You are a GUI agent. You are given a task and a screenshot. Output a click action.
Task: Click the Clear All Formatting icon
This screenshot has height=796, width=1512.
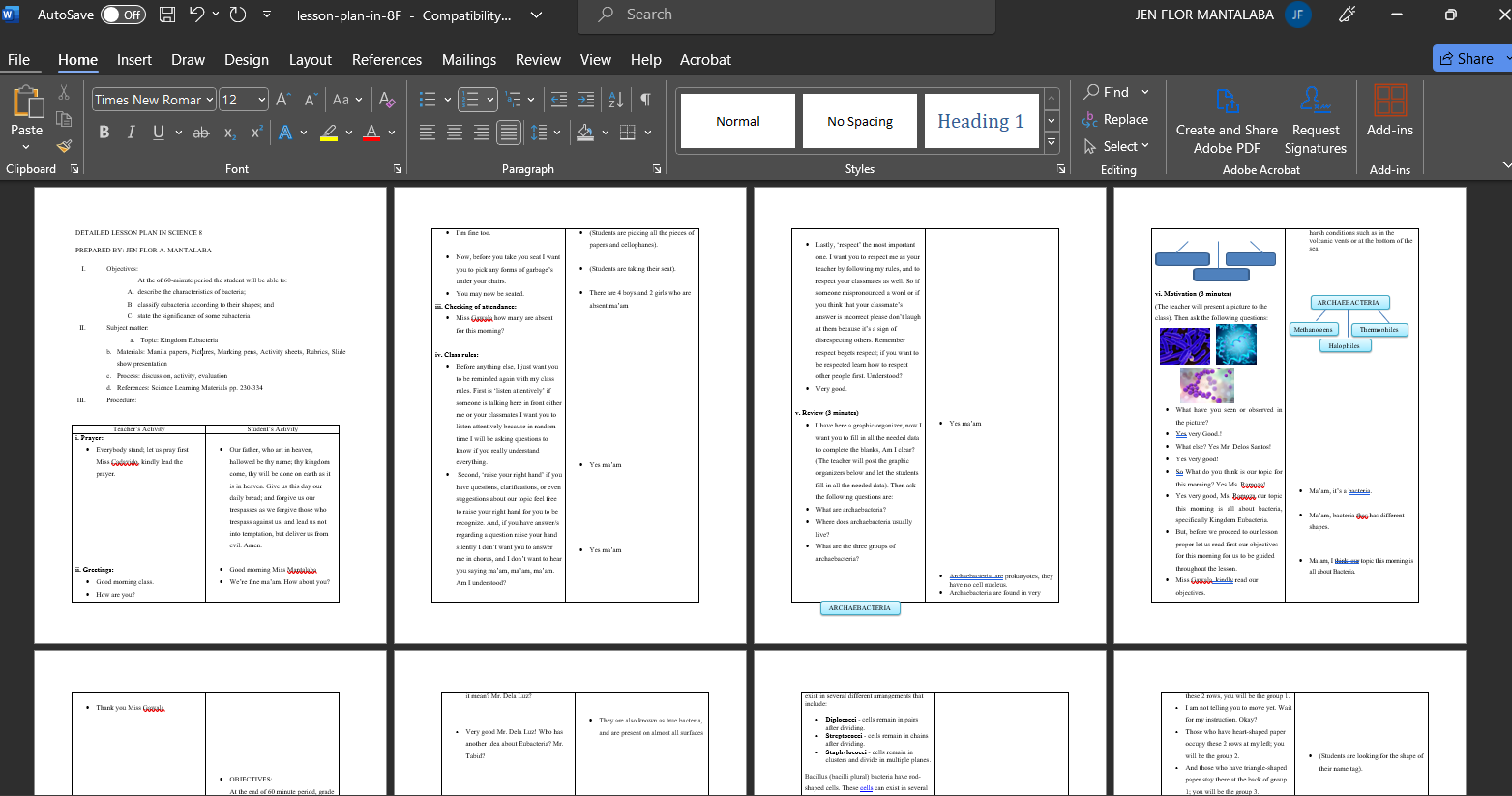(x=387, y=100)
